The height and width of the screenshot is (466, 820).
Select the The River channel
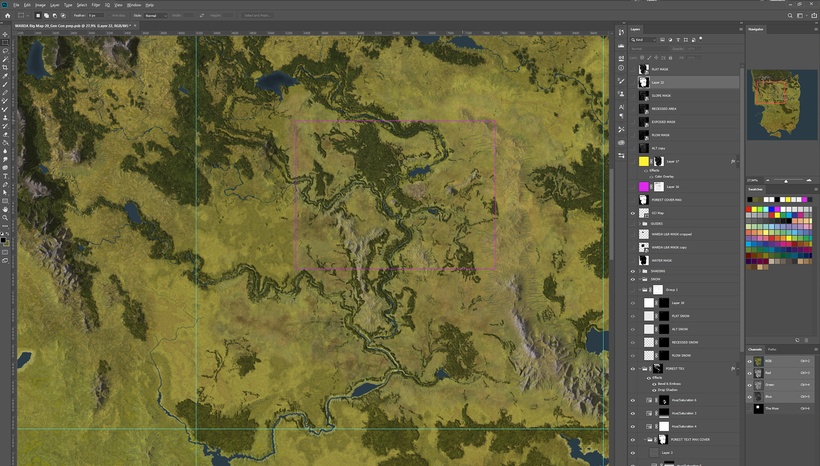(x=782, y=409)
